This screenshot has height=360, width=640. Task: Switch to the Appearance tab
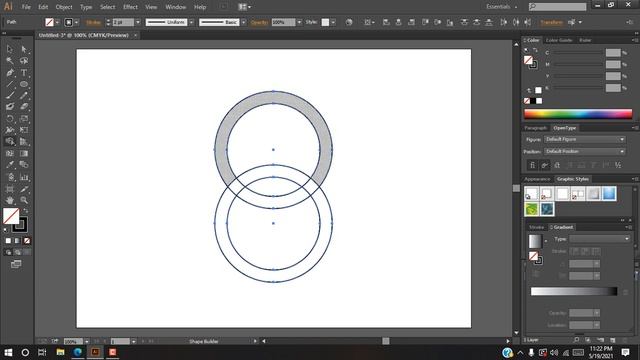pos(537,179)
